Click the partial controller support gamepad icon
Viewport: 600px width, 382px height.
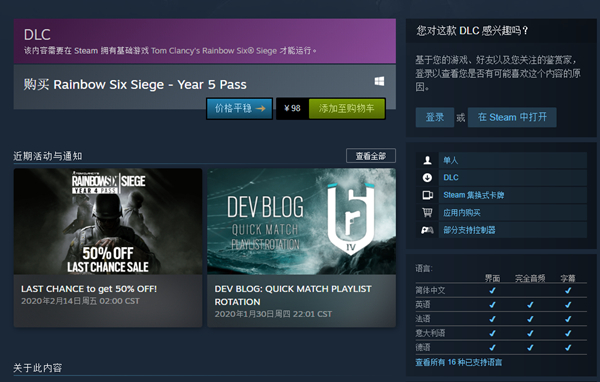pos(427,230)
